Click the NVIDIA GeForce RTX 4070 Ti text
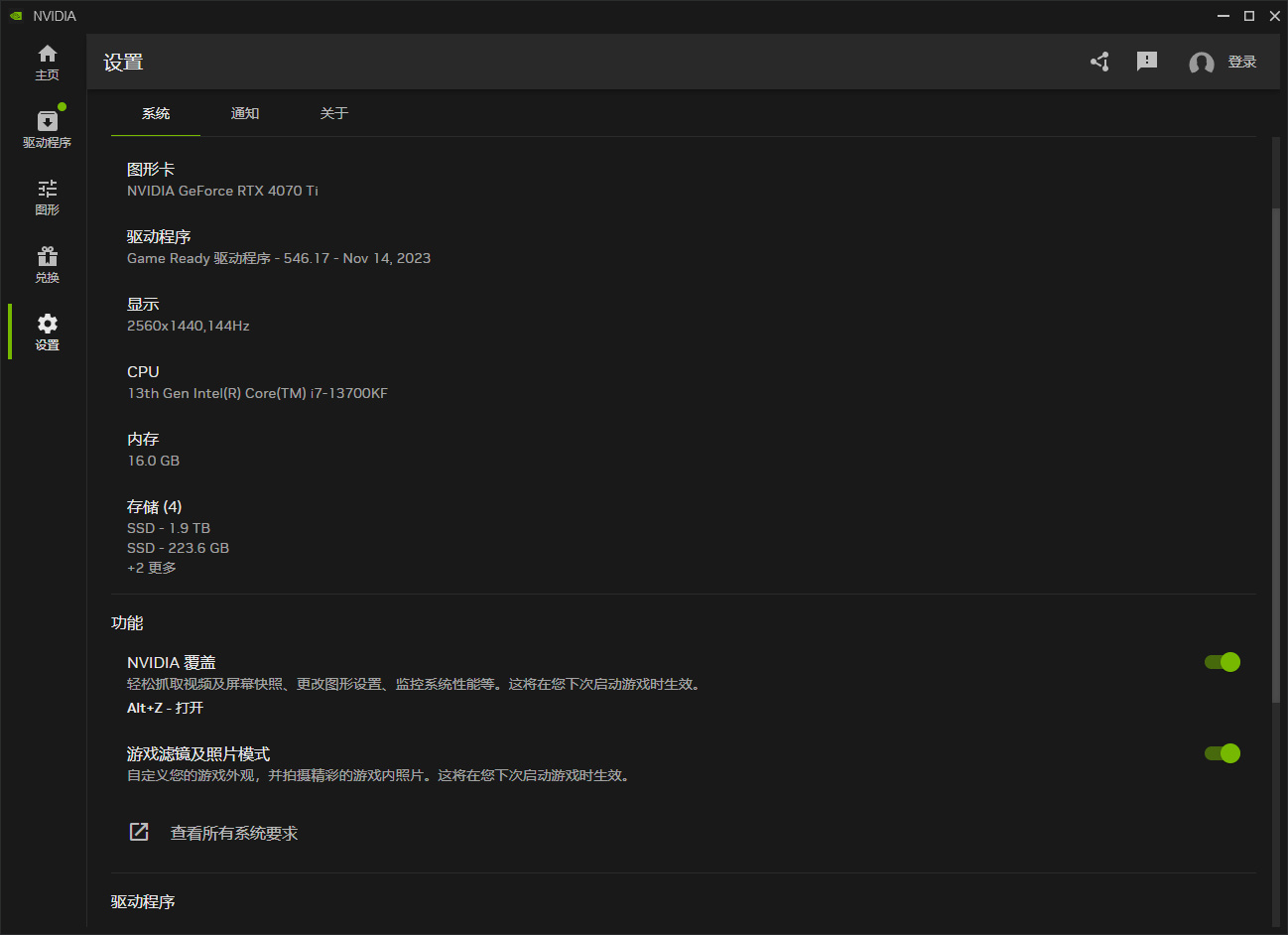The width and height of the screenshot is (1288, 935). (222, 191)
